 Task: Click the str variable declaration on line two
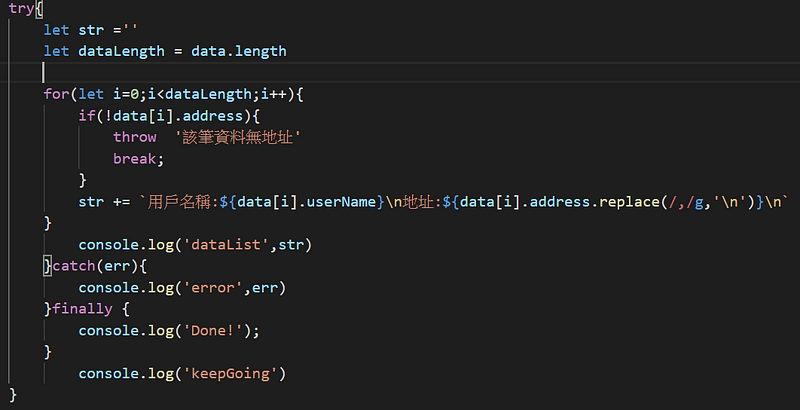90,30
